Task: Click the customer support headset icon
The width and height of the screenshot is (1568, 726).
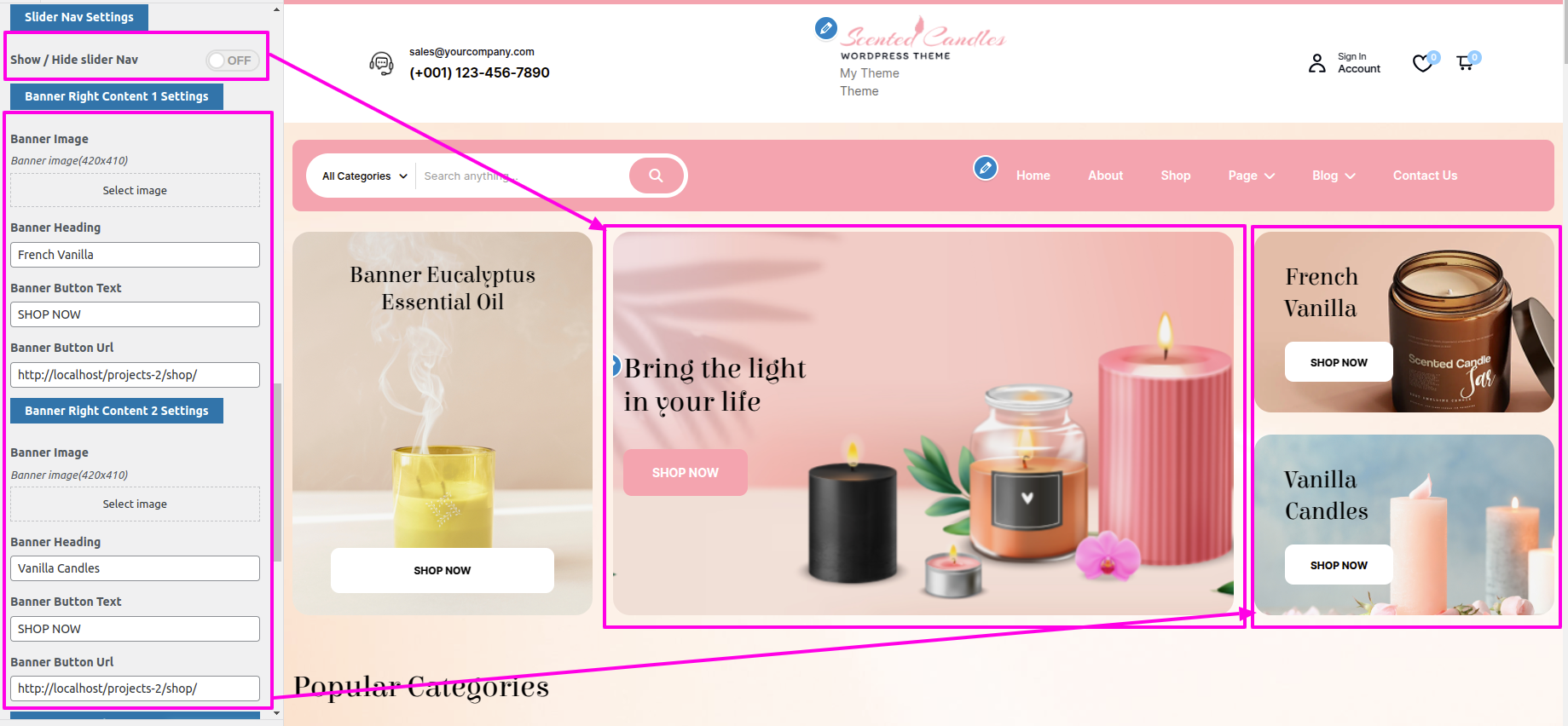Action: click(381, 63)
